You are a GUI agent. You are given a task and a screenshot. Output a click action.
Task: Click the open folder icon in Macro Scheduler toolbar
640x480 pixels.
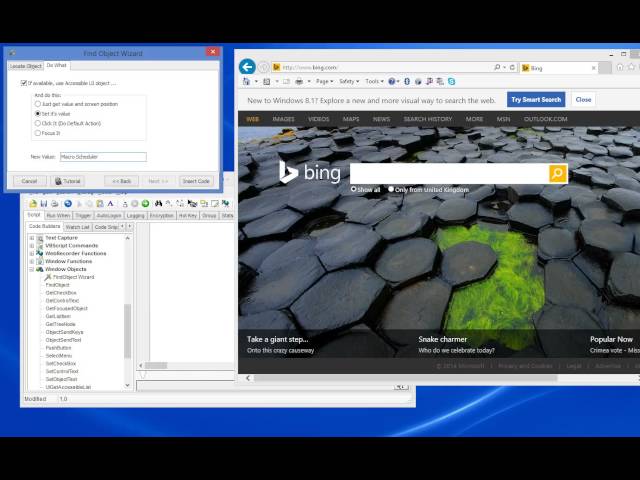point(33,203)
